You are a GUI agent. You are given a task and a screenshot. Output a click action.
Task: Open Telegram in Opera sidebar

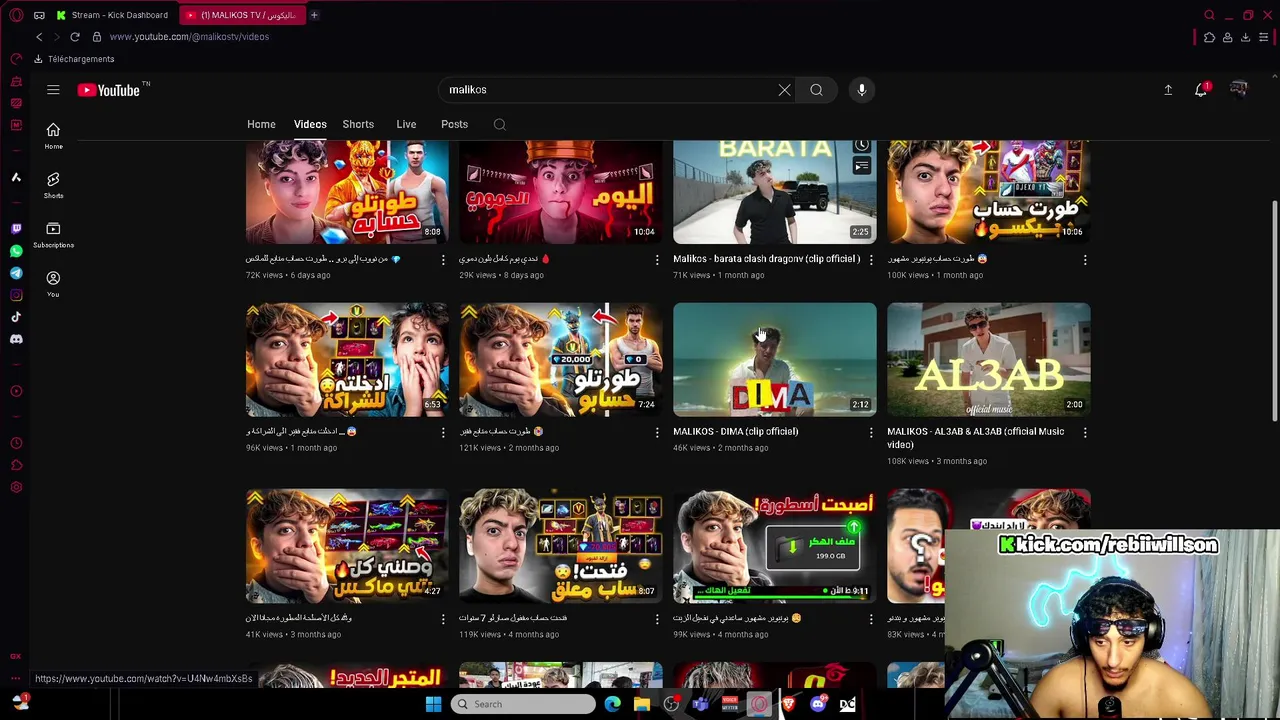pyautogui.click(x=16, y=273)
